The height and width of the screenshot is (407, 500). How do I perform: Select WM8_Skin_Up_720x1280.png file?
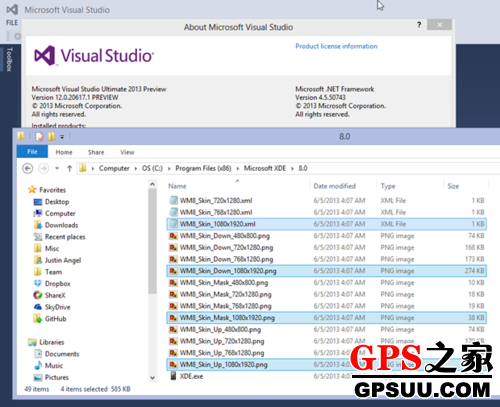[x=327, y=341]
